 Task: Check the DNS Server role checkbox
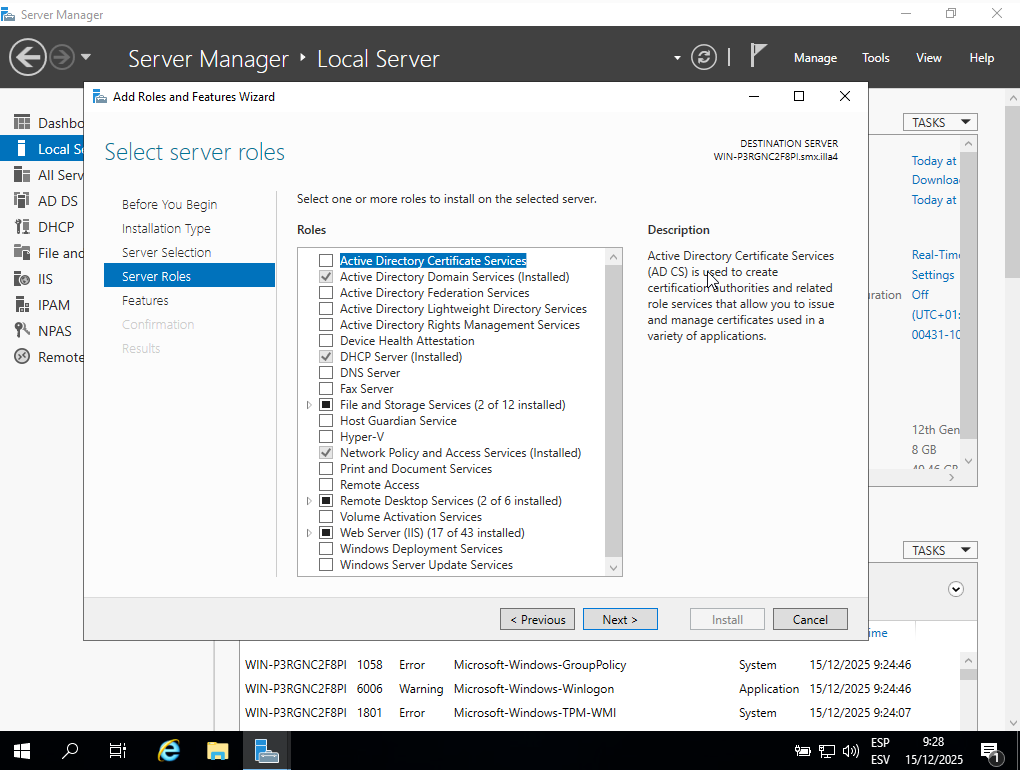click(326, 373)
